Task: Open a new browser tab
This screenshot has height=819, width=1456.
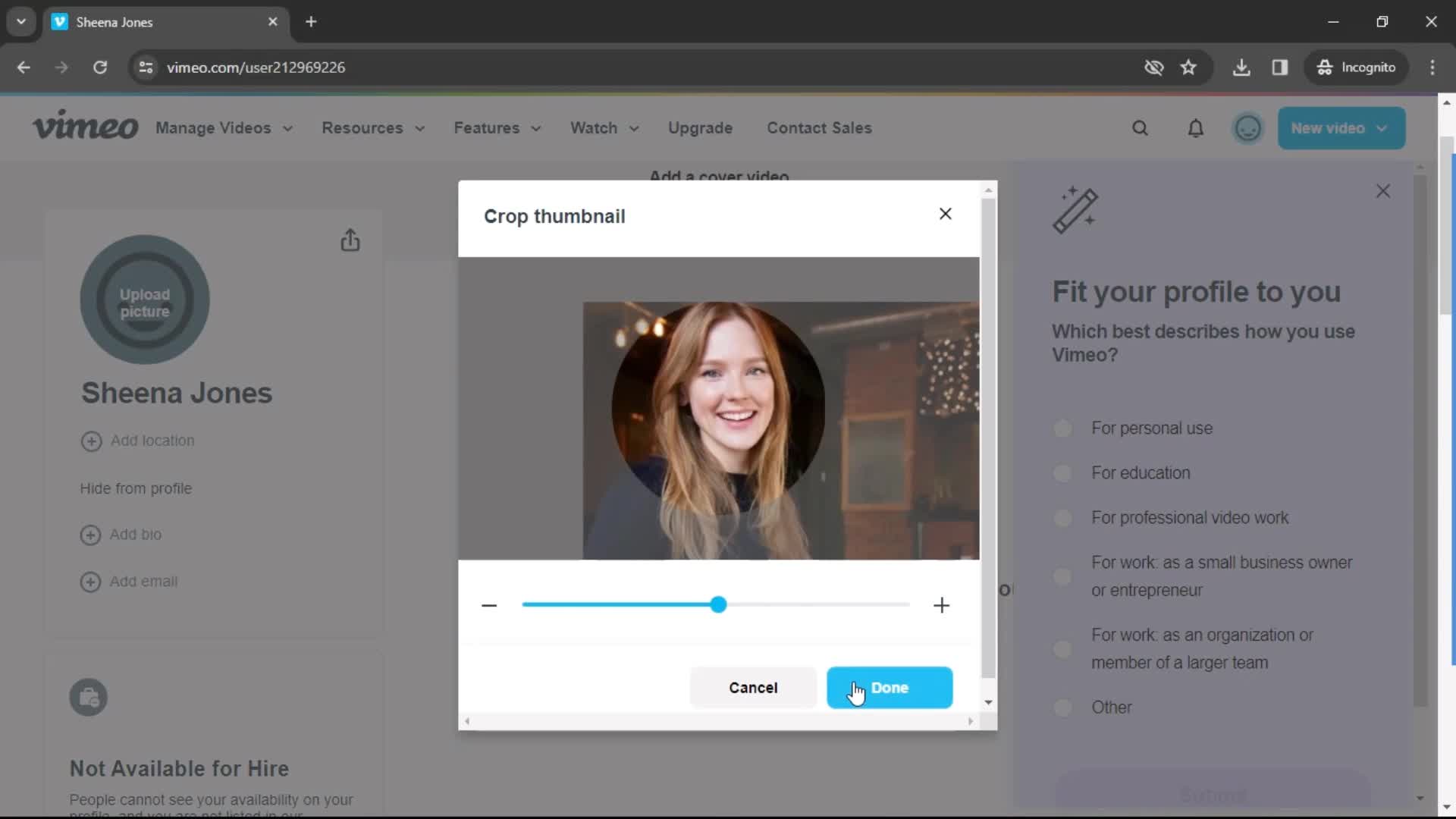Action: (x=311, y=22)
